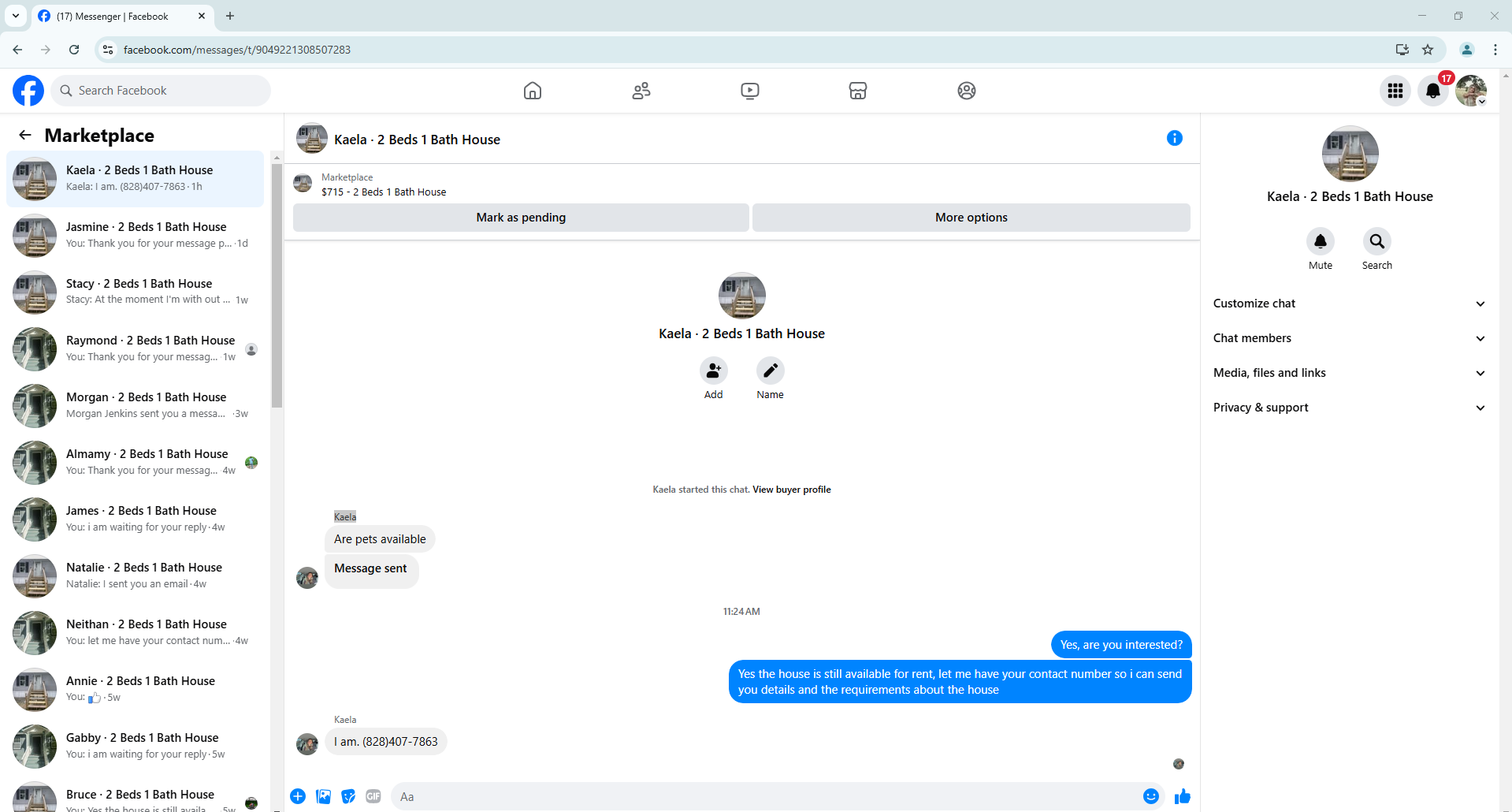Click the Marketplace sidebar heading
This screenshot has width=1512, height=812.
(99, 136)
